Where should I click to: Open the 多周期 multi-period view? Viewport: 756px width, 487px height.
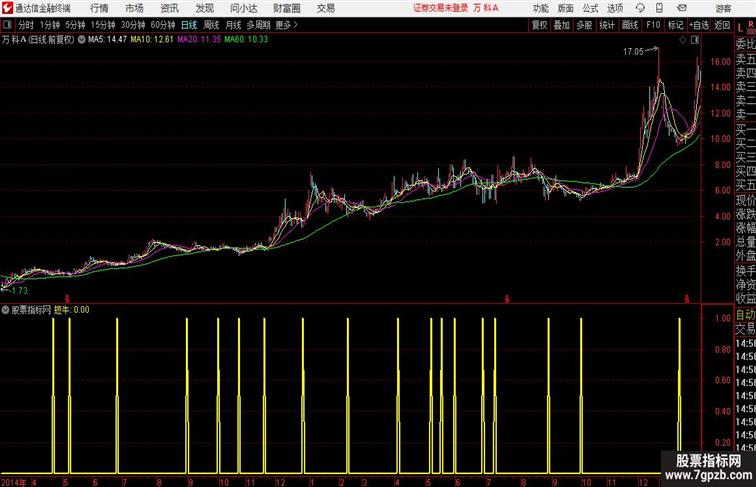tap(258, 25)
